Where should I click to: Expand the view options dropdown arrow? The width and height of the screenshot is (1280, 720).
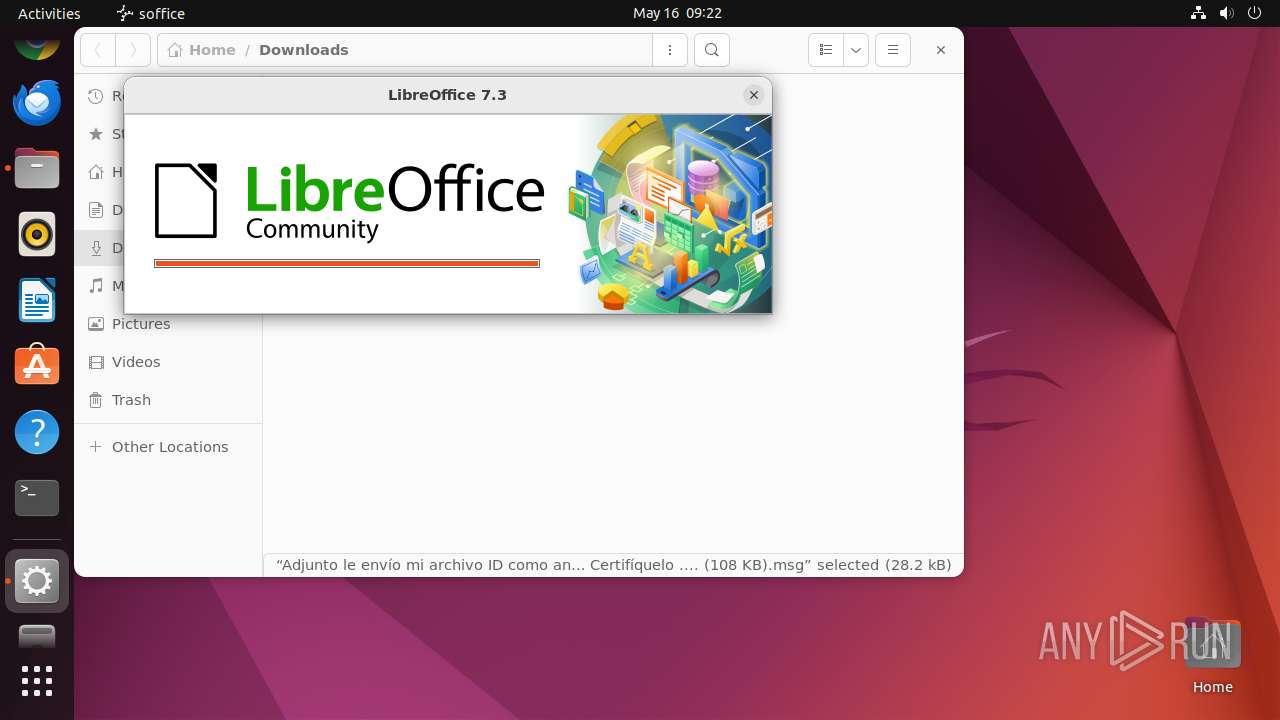coord(856,50)
